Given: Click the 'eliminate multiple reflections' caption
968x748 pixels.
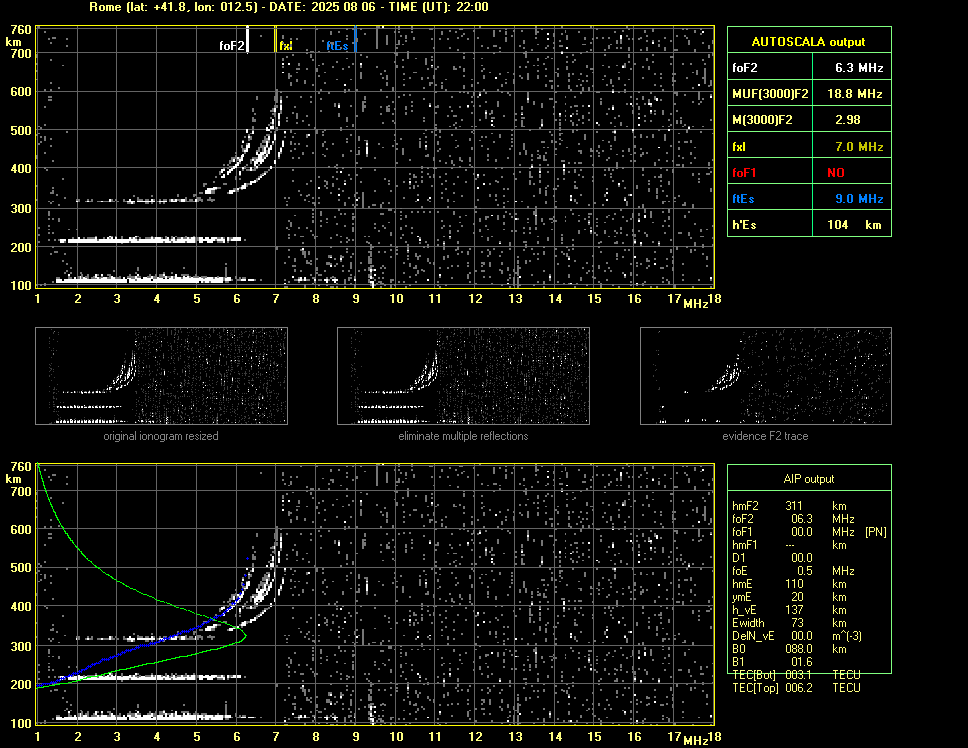Looking at the screenshot, I should 463,436.
